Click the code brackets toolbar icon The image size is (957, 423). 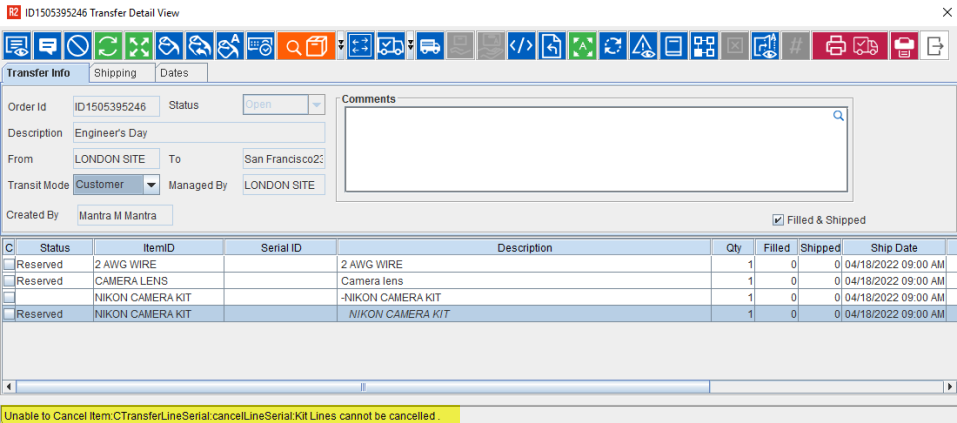[521, 45]
